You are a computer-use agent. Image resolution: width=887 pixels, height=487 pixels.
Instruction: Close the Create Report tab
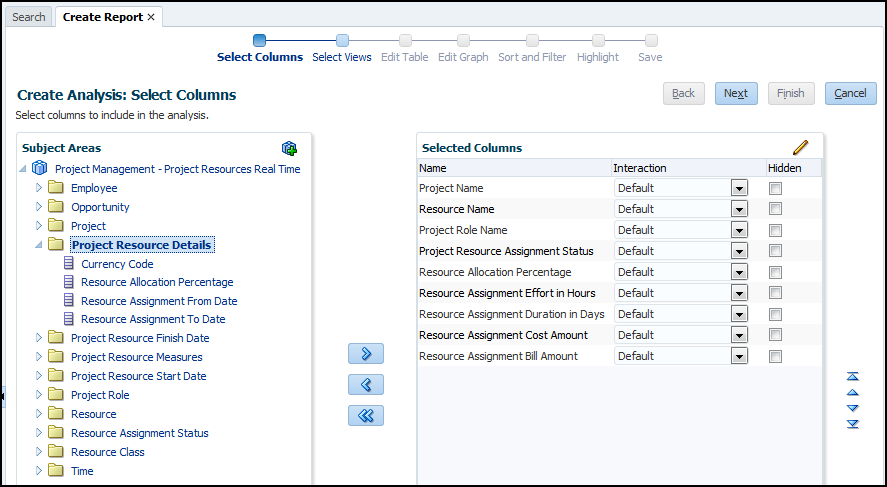(151, 17)
